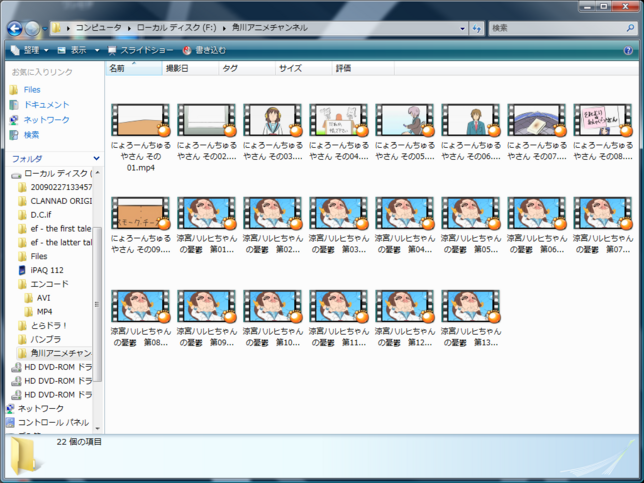The image size is (644, 483).
Task: Sort by the 名前 column header
Action: [x=134, y=69]
